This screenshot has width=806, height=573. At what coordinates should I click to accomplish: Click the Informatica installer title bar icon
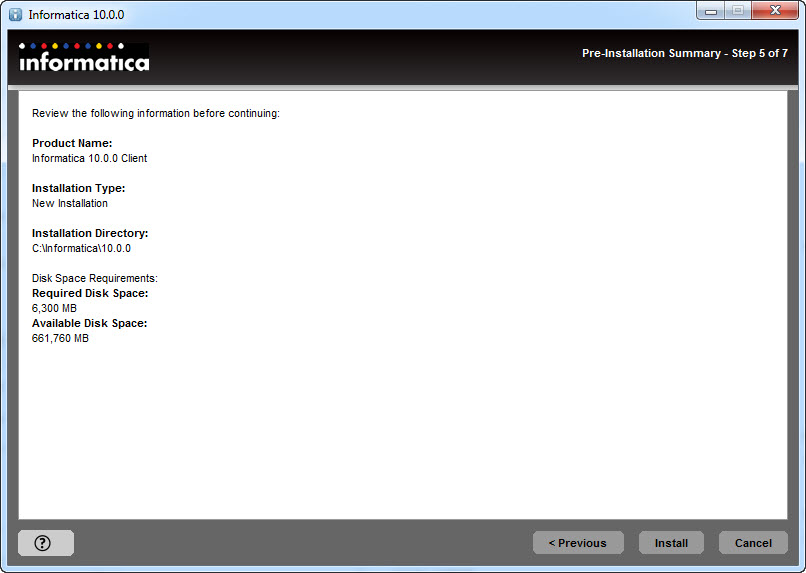point(15,14)
